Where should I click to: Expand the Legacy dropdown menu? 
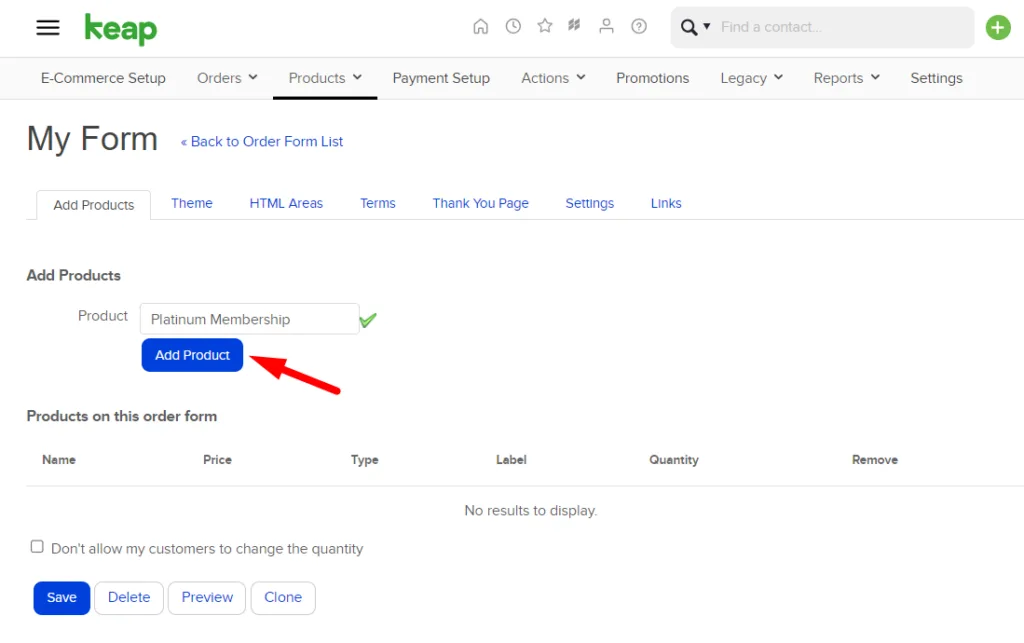tap(752, 78)
